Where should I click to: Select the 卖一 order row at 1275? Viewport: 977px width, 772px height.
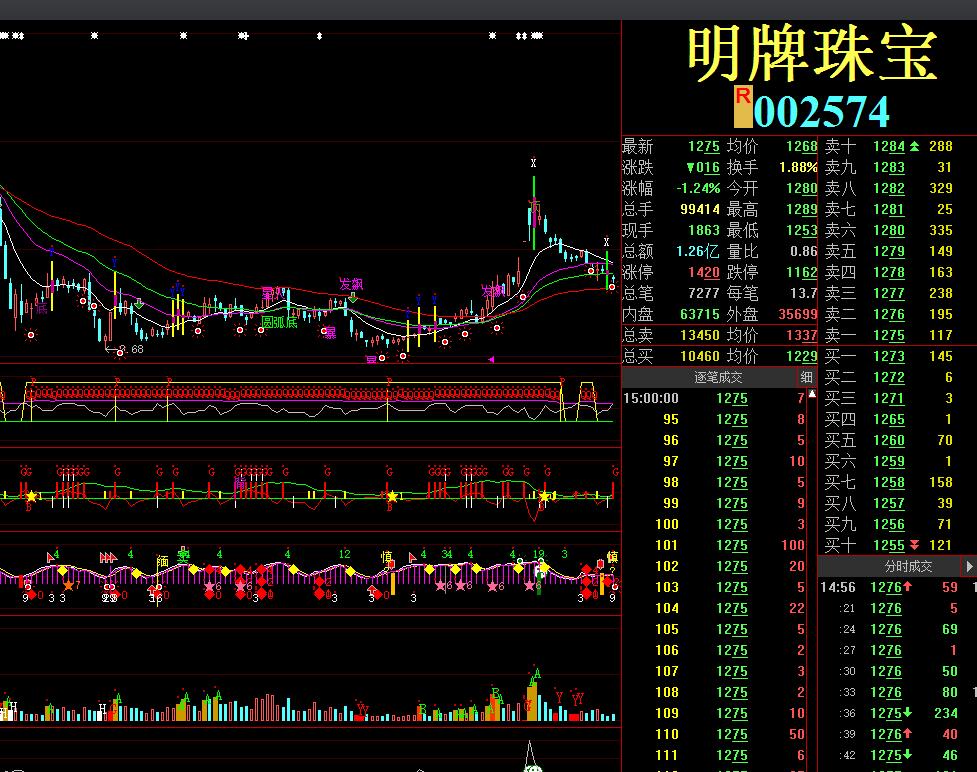pos(897,335)
